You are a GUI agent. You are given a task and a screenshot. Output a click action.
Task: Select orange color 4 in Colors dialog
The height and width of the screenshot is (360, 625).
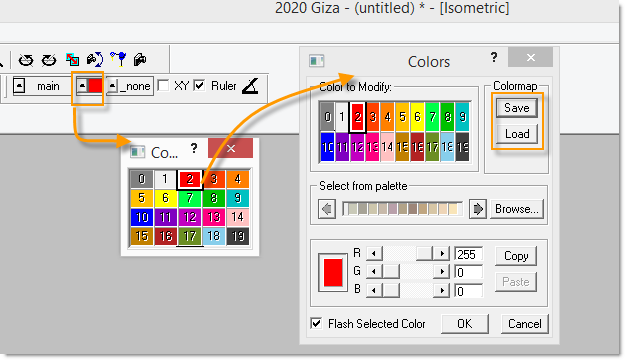pyautogui.click(x=387, y=117)
